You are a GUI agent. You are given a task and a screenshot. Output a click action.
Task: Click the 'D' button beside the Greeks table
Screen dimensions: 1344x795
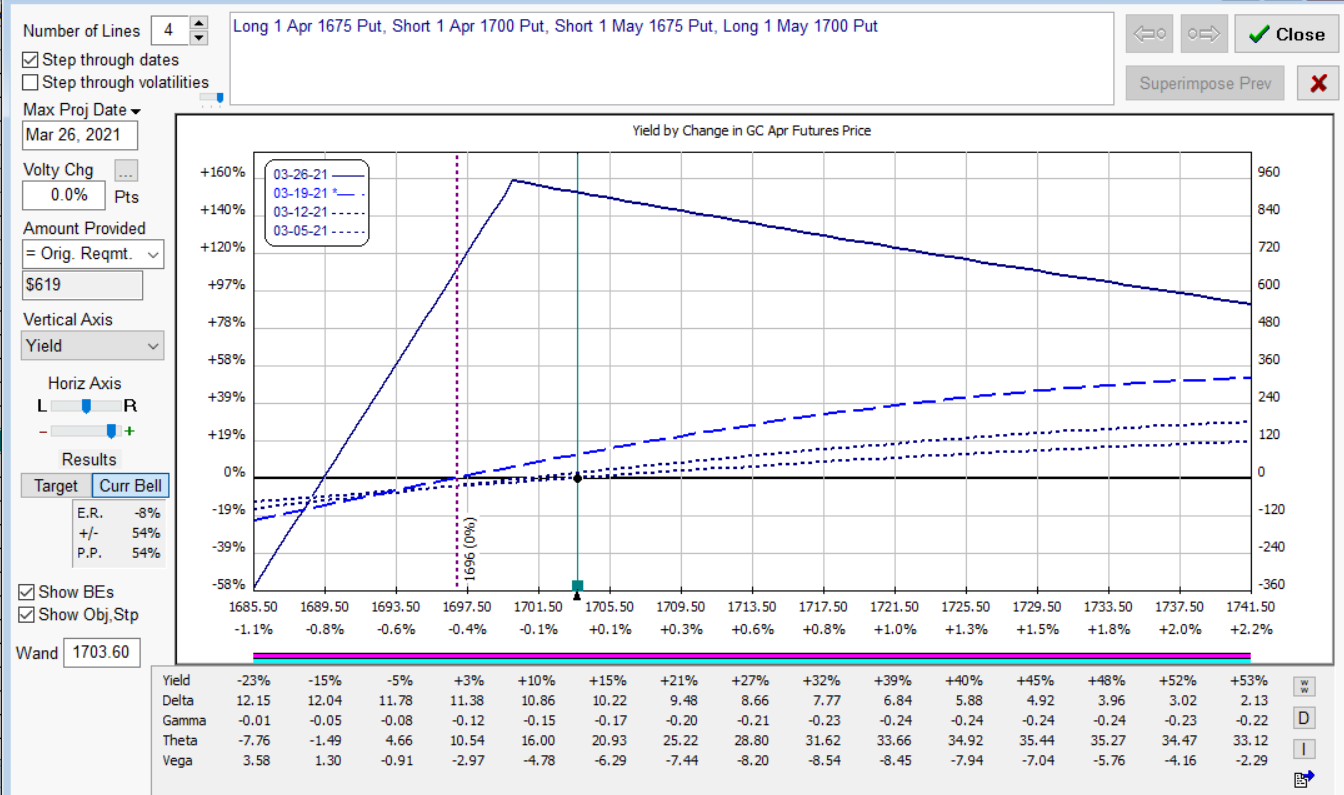[x=1304, y=718]
